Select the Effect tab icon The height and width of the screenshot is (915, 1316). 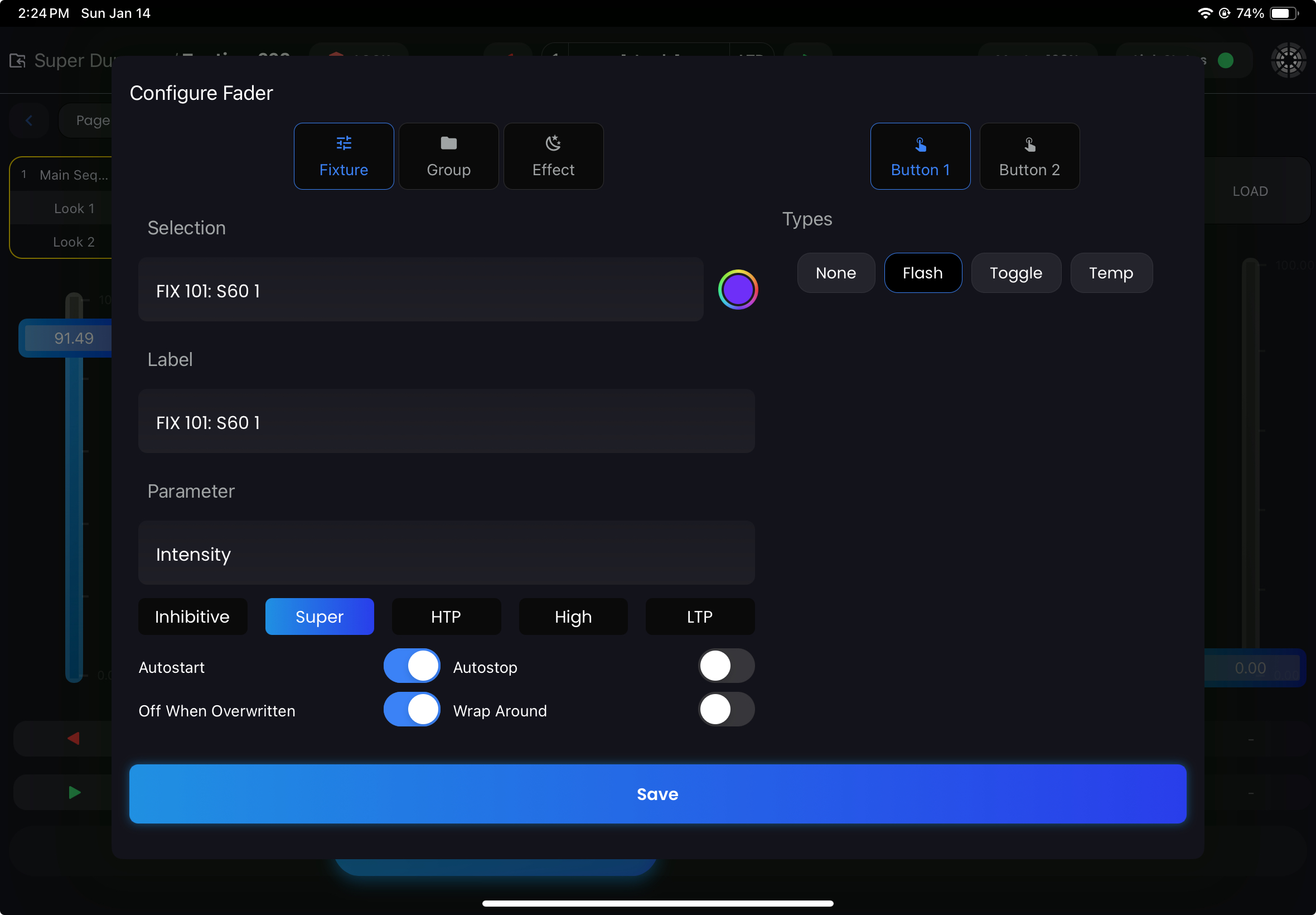click(553, 142)
